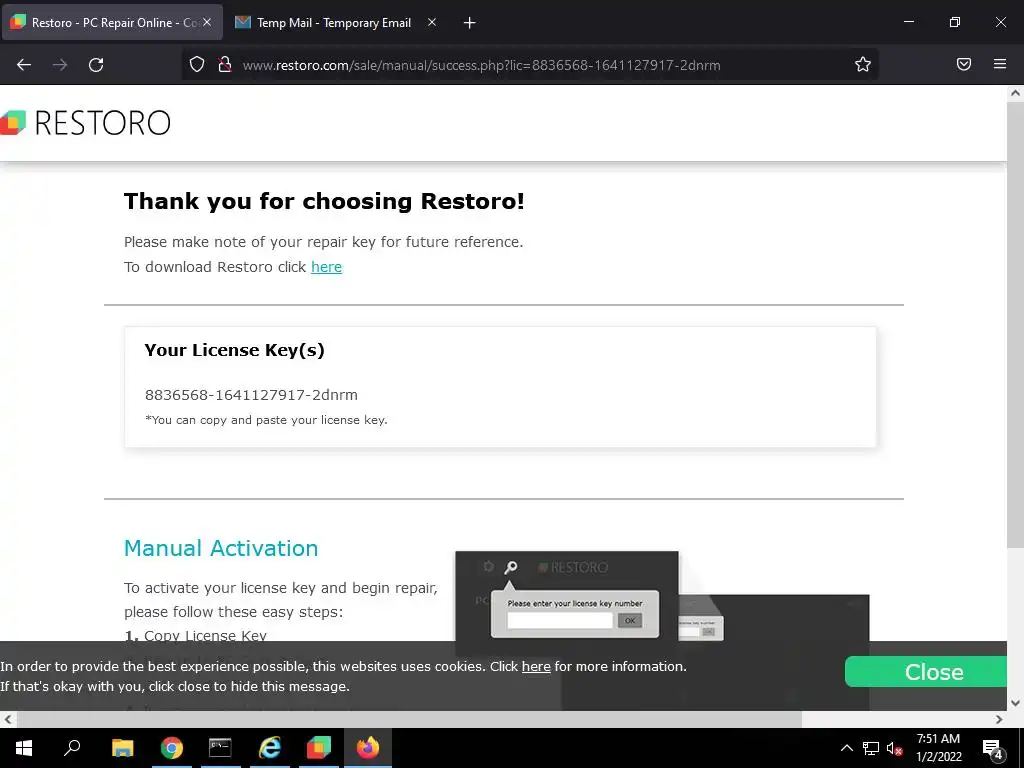
Task: Close the cookie notice banner
Action: tap(926, 671)
